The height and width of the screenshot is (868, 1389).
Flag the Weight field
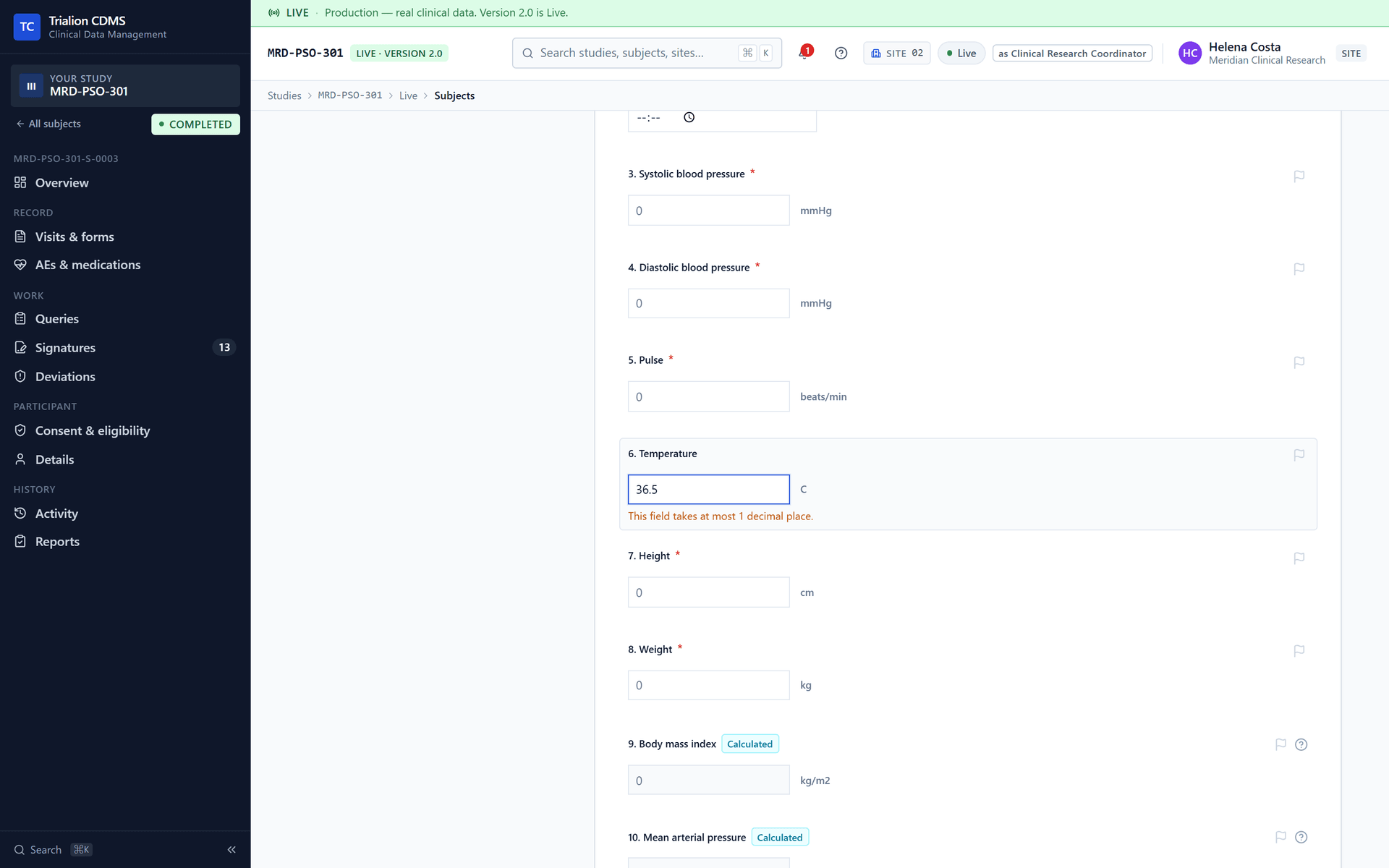pos(1299,651)
